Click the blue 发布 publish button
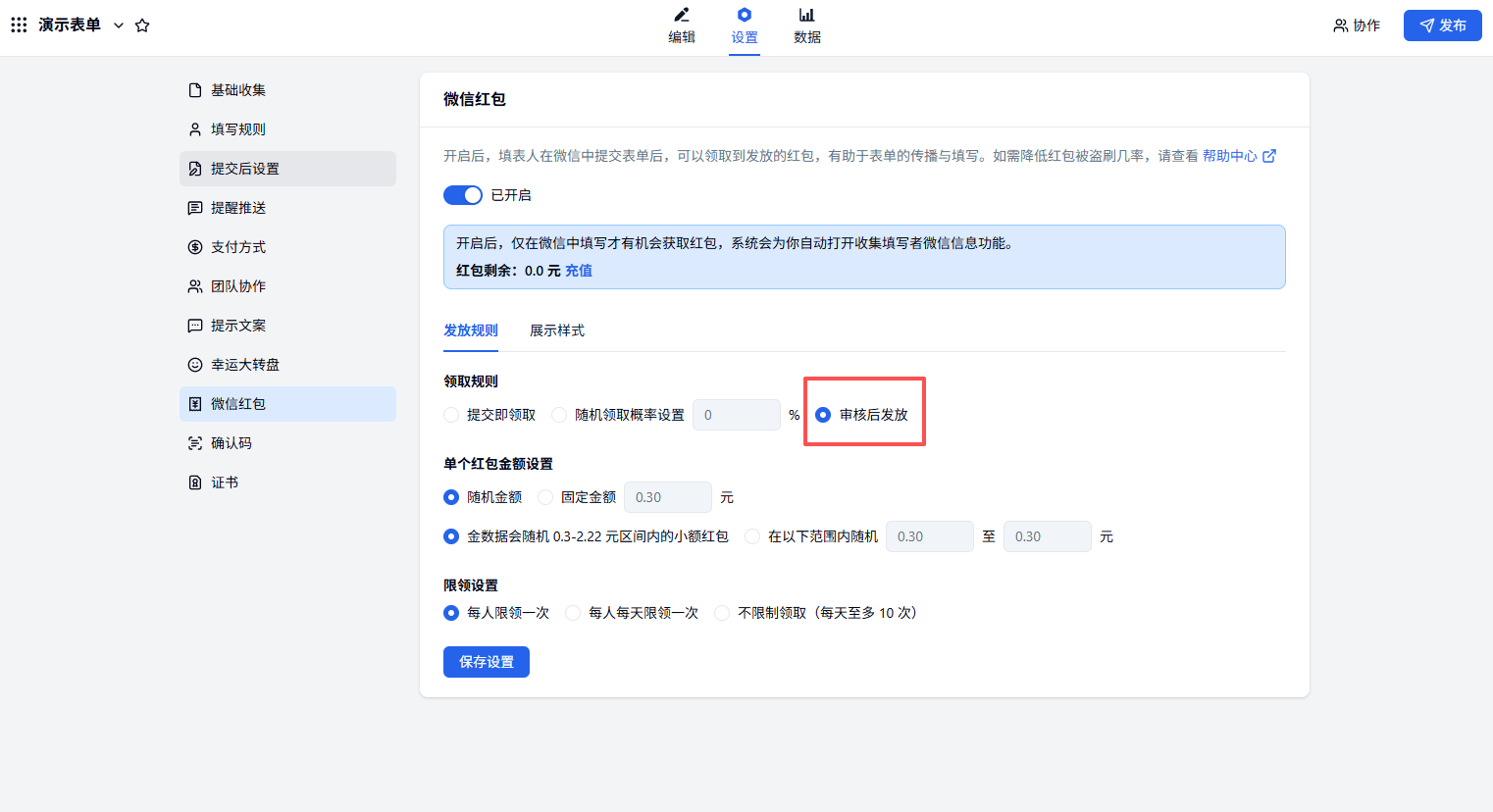The height and width of the screenshot is (812, 1493). (1442, 25)
